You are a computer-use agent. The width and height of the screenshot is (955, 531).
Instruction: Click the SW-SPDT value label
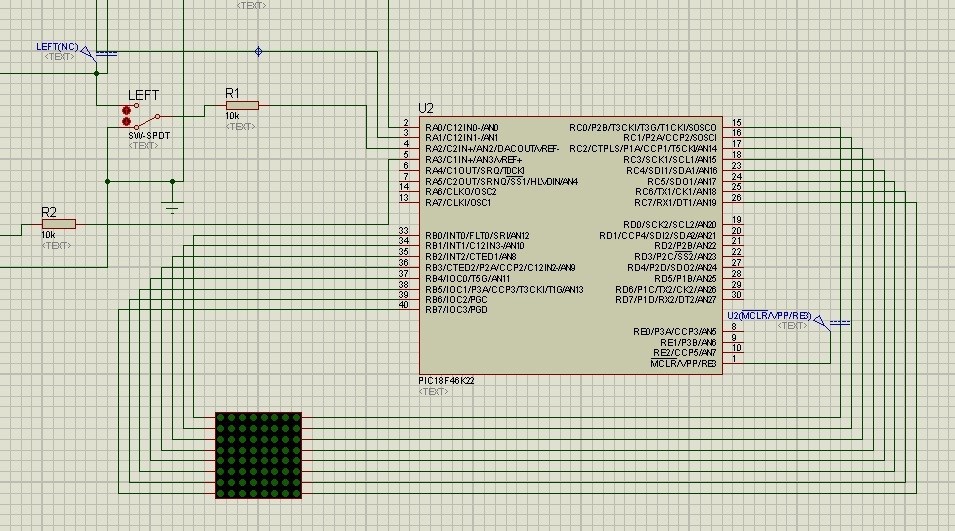pyautogui.click(x=149, y=136)
